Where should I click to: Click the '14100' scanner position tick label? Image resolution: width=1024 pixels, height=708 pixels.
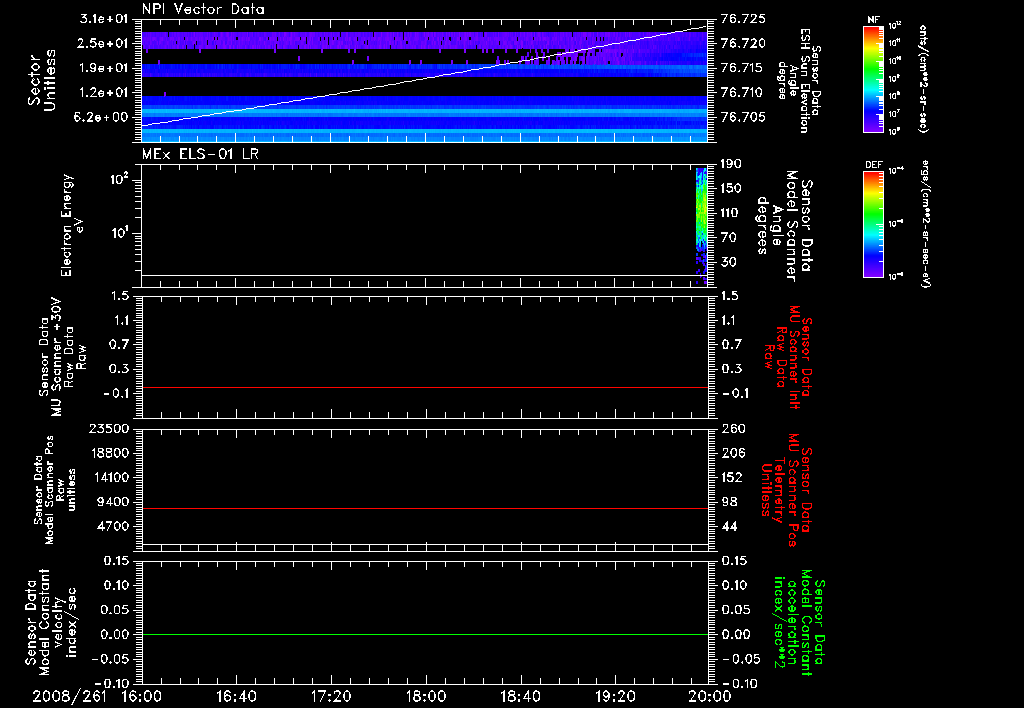pos(110,477)
